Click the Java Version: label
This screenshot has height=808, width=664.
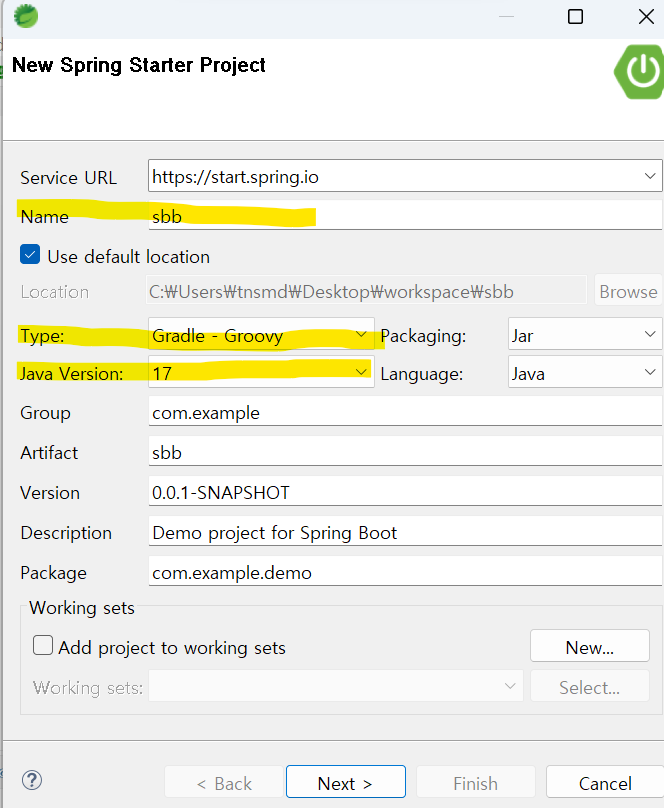(72, 373)
